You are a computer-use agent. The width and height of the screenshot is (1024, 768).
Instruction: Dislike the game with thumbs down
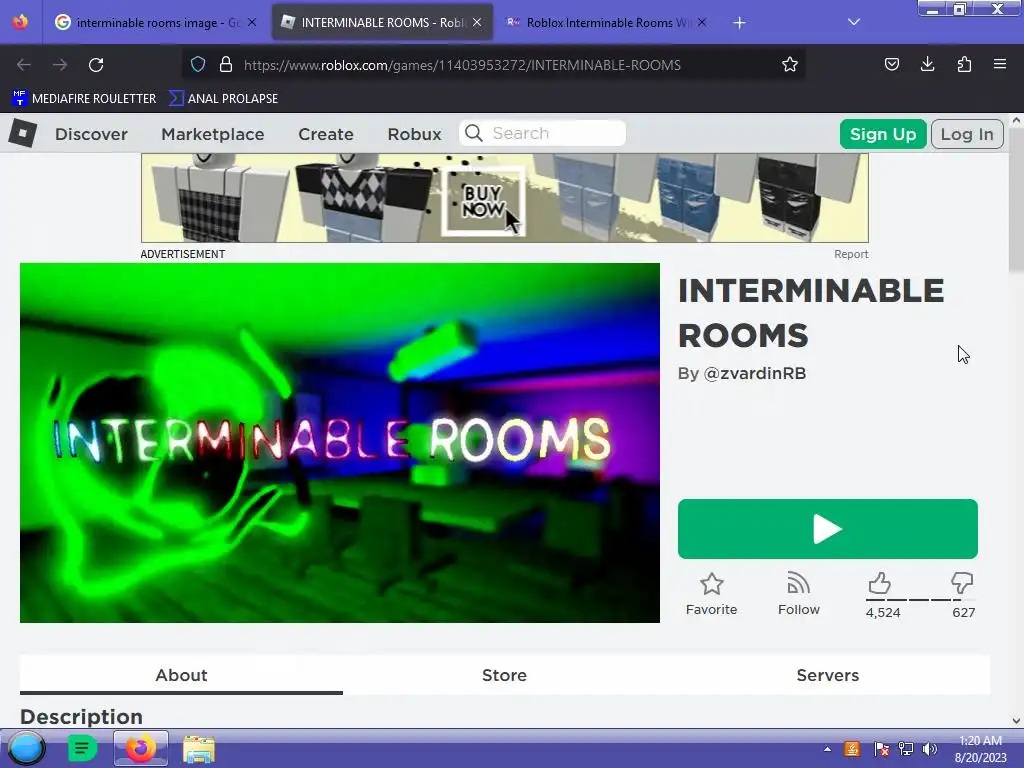pos(962,583)
